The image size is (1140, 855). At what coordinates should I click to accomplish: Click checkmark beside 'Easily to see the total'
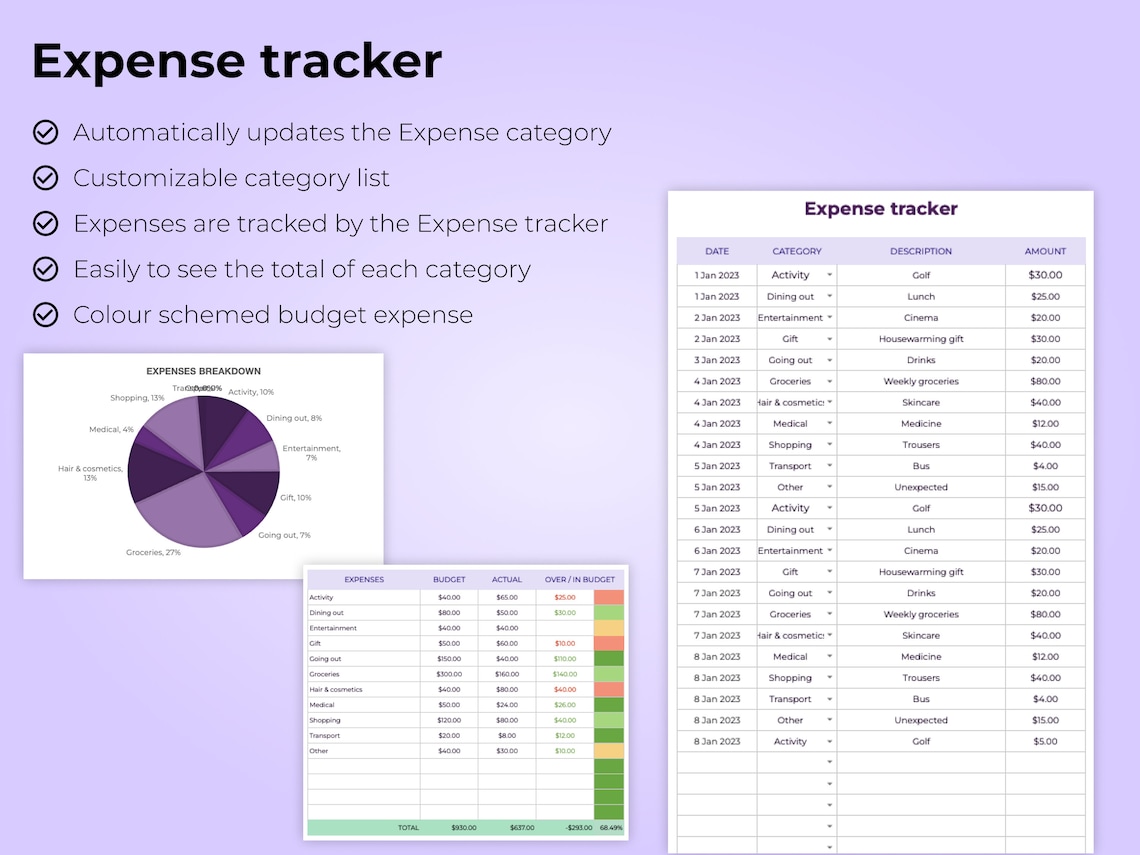[46, 269]
